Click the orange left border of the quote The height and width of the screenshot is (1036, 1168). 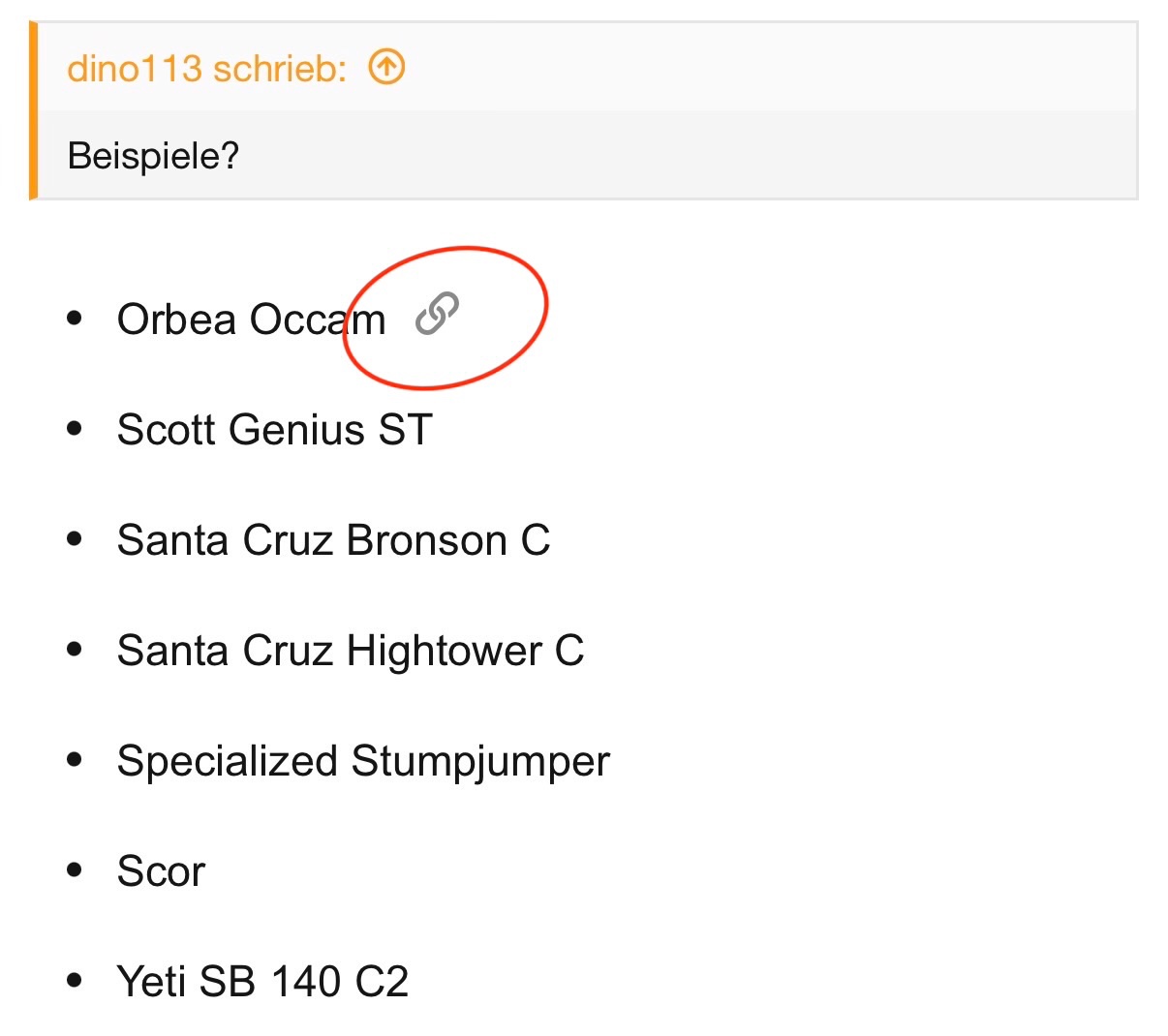(34, 110)
